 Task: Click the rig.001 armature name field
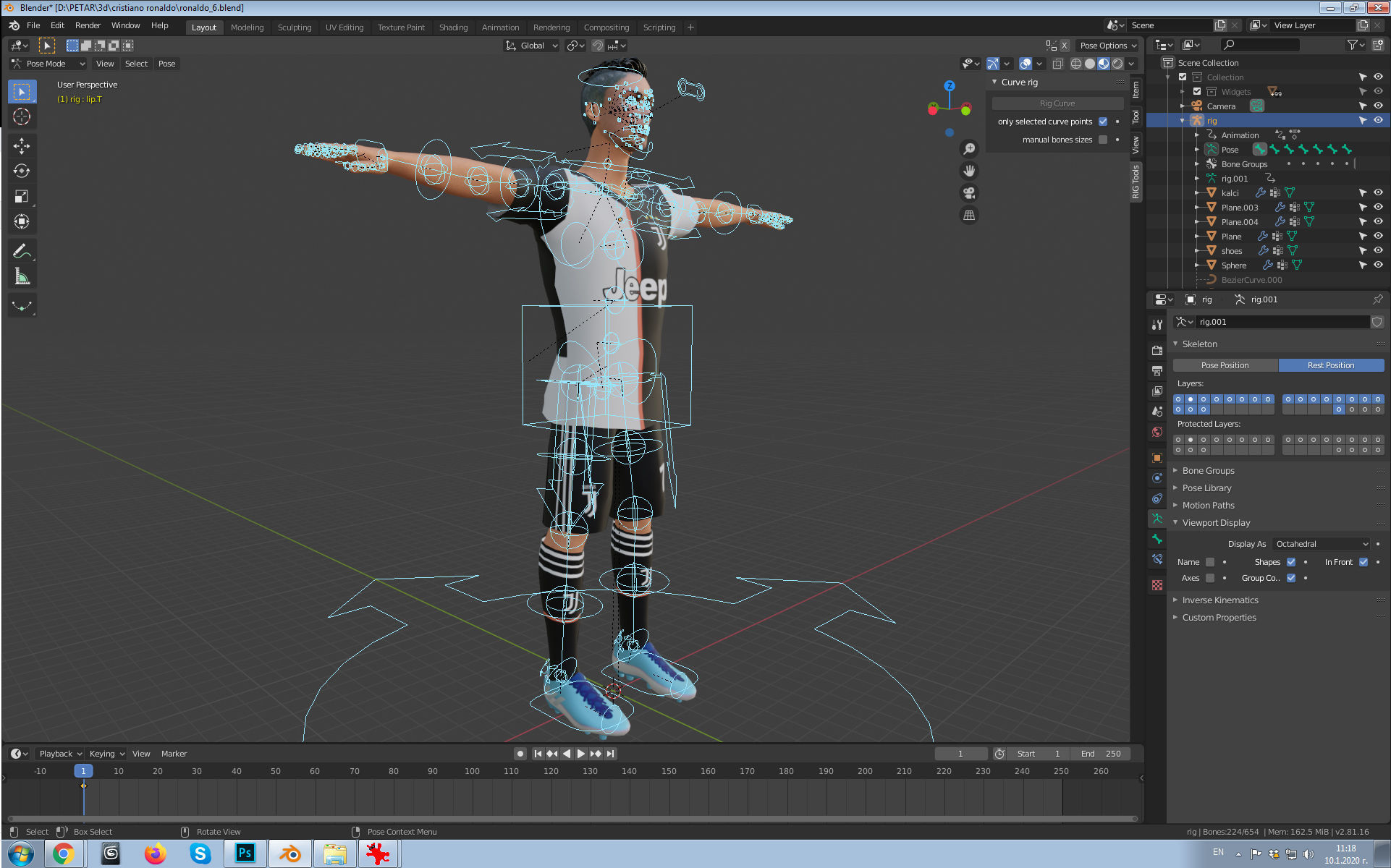[1281, 323]
